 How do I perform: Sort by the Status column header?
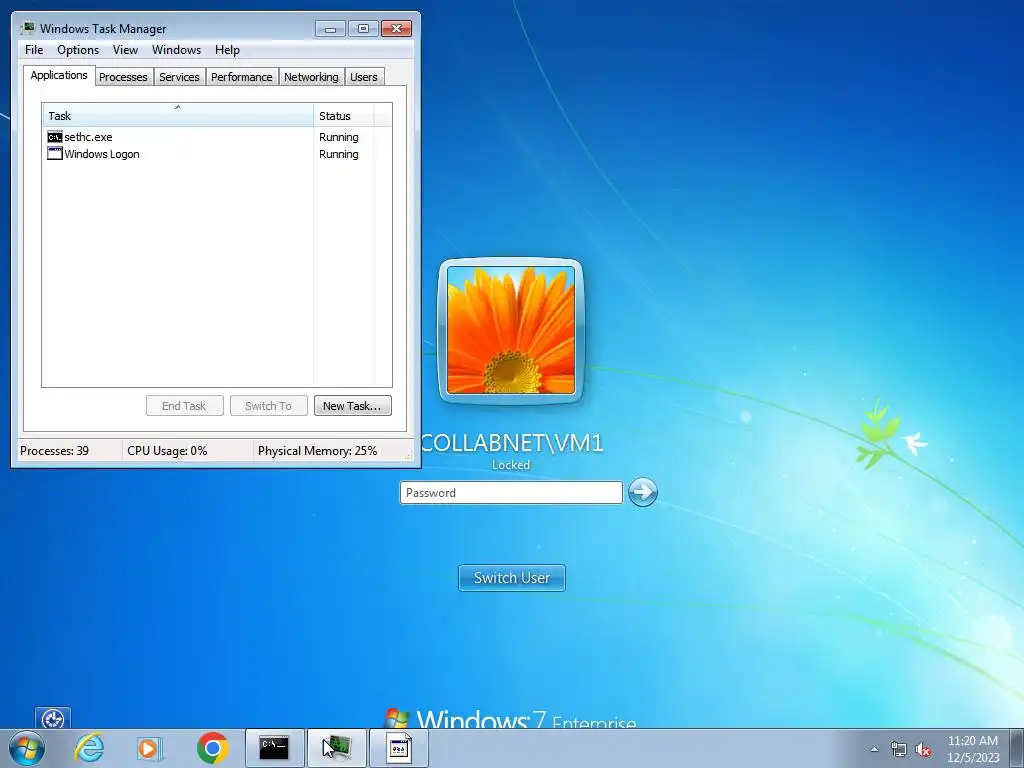click(344, 116)
